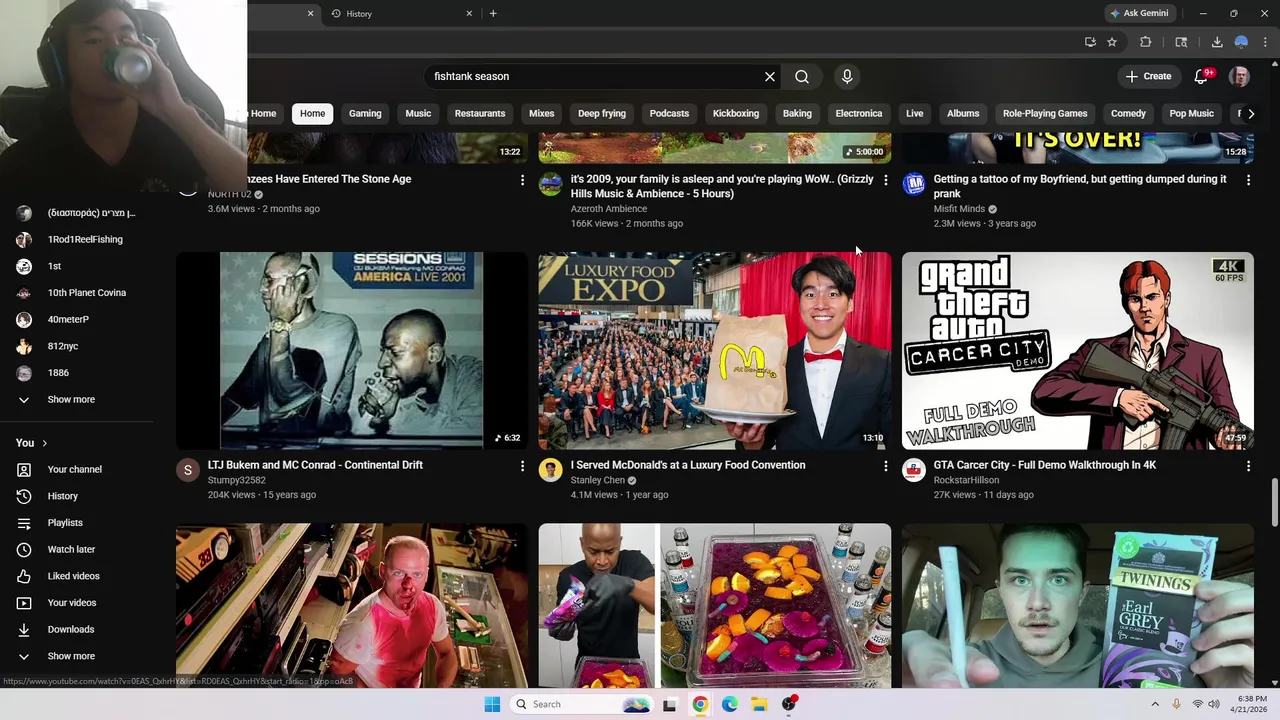Click the Windows taskbar Search box
This screenshot has width=1280, height=720.
point(582,704)
